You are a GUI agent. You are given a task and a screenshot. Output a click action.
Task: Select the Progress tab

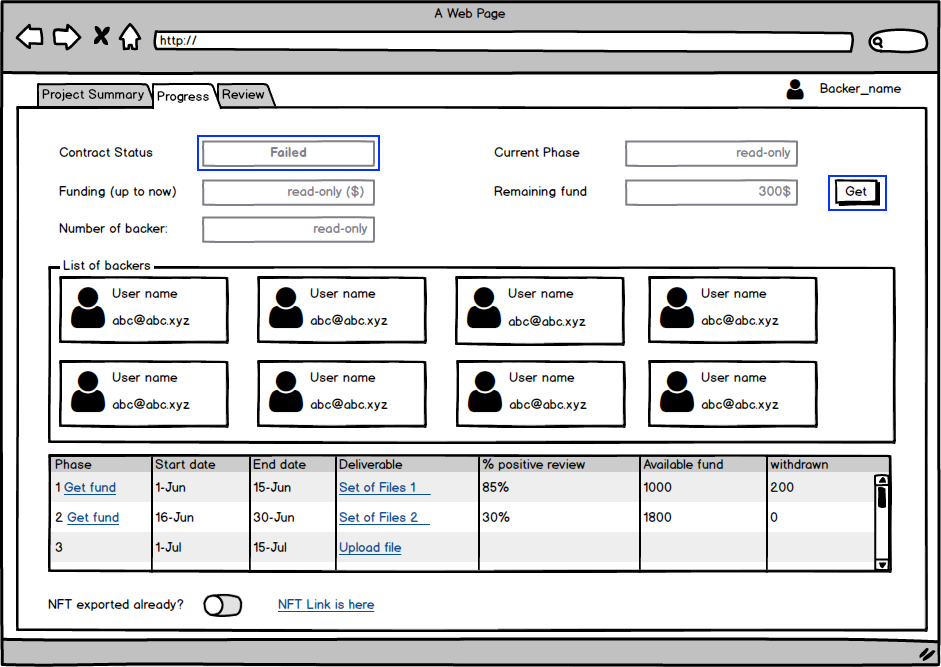pyautogui.click(x=183, y=96)
